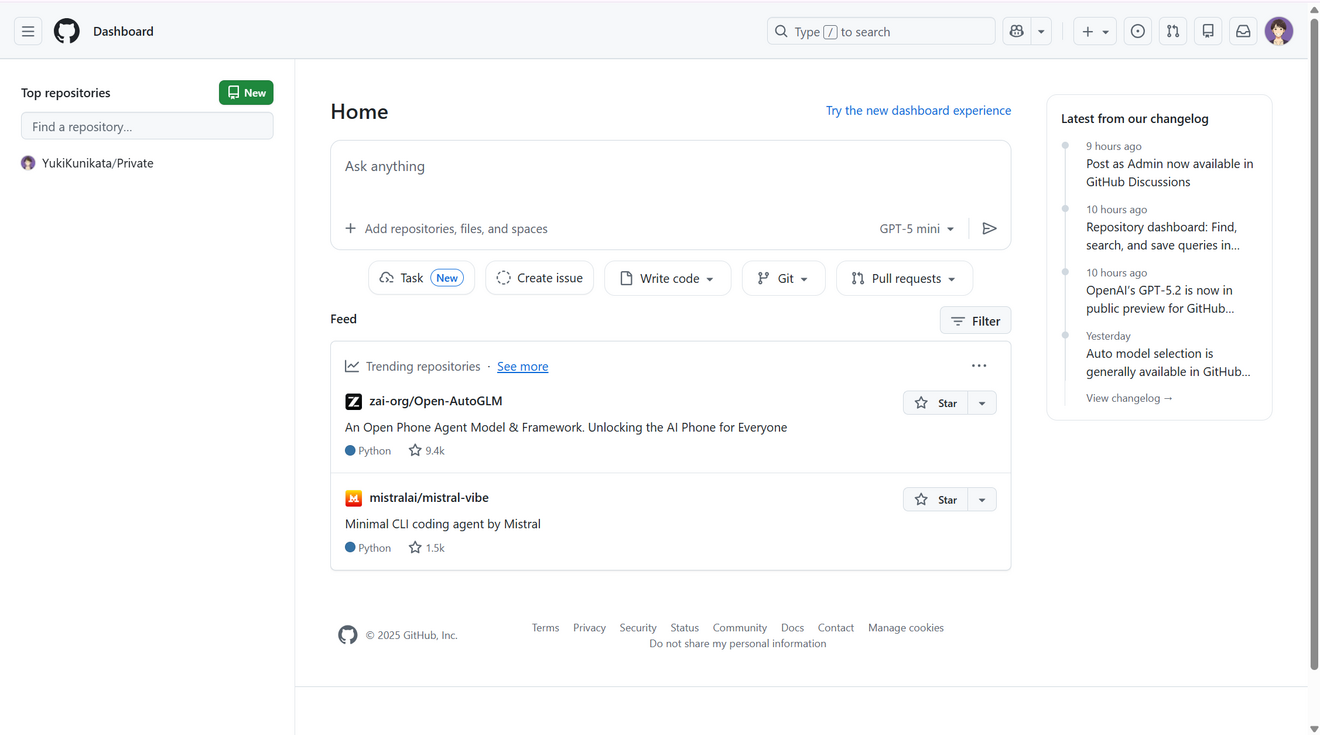Open YukiKunikata/Private repository
Viewport: 1320px width, 735px height.
[98, 163]
